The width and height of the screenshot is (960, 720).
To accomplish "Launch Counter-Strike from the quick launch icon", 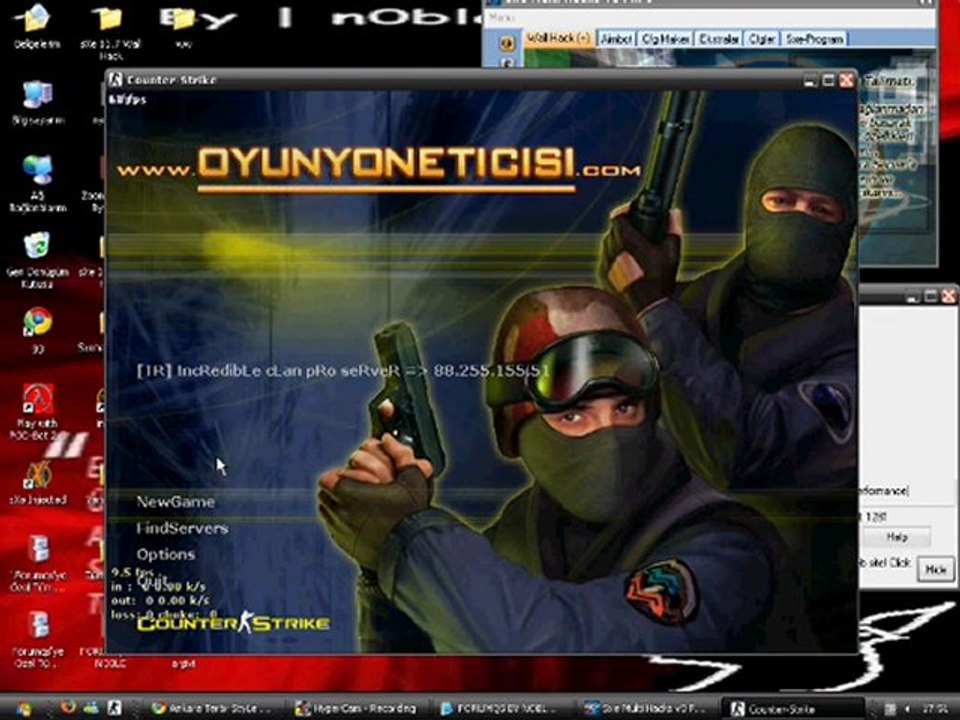I will coord(114,708).
